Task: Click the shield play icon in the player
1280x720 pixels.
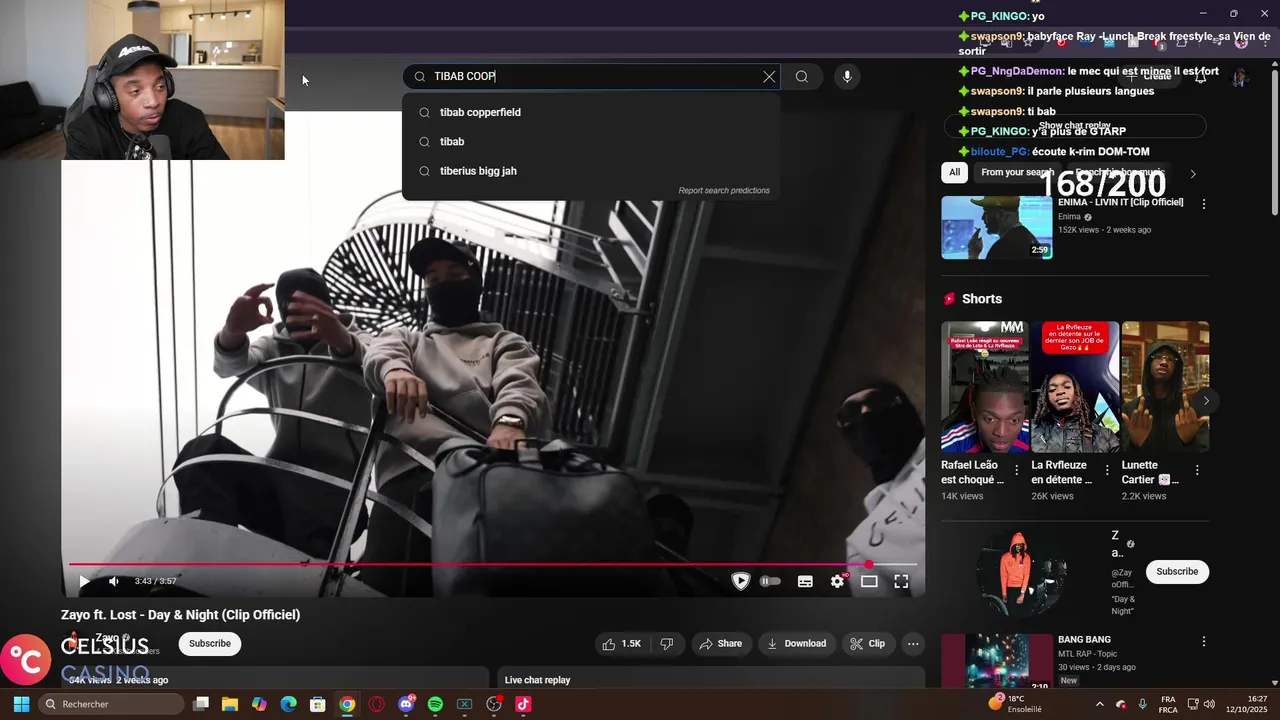Action: click(740, 581)
